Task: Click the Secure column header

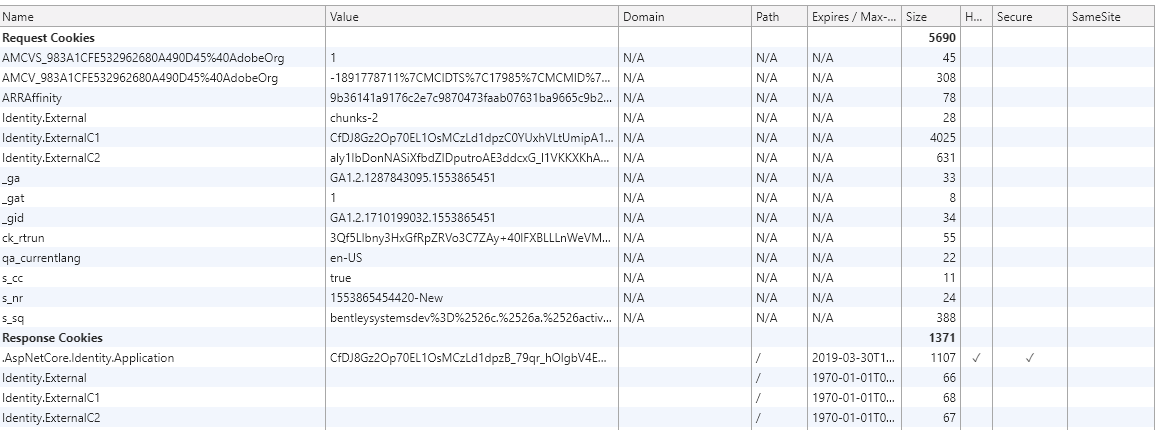Action: [x=1030, y=16]
